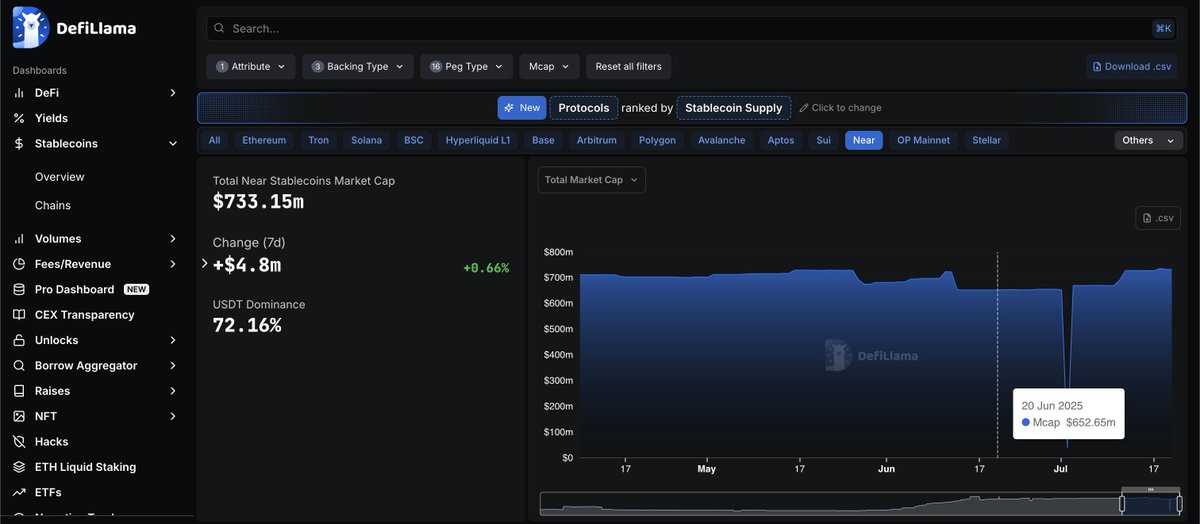Screen dimensions: 1200x524
Task: Click the Stablecoin Supply ranking selector
Action: pyautogui.click(x=734, y=108)
